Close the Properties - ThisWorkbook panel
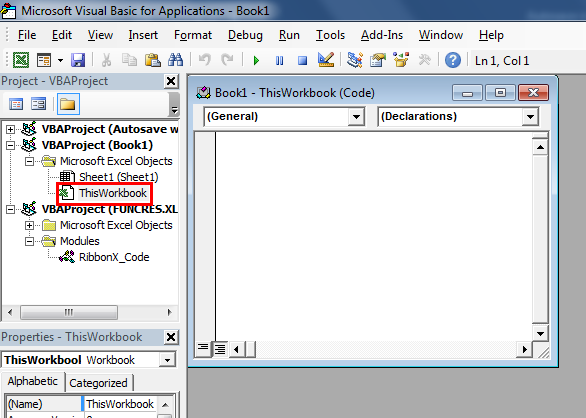 pos(171,337)
